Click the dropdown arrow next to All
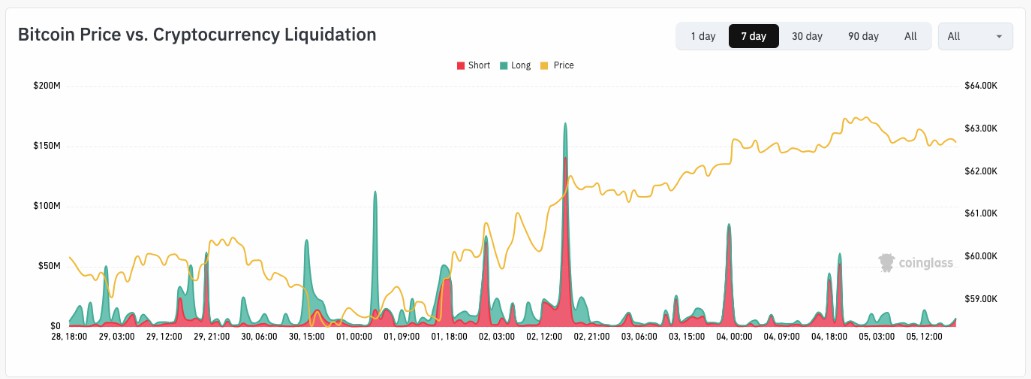The width and height of the screenshot is (1031, 379). tap(999, 37)
